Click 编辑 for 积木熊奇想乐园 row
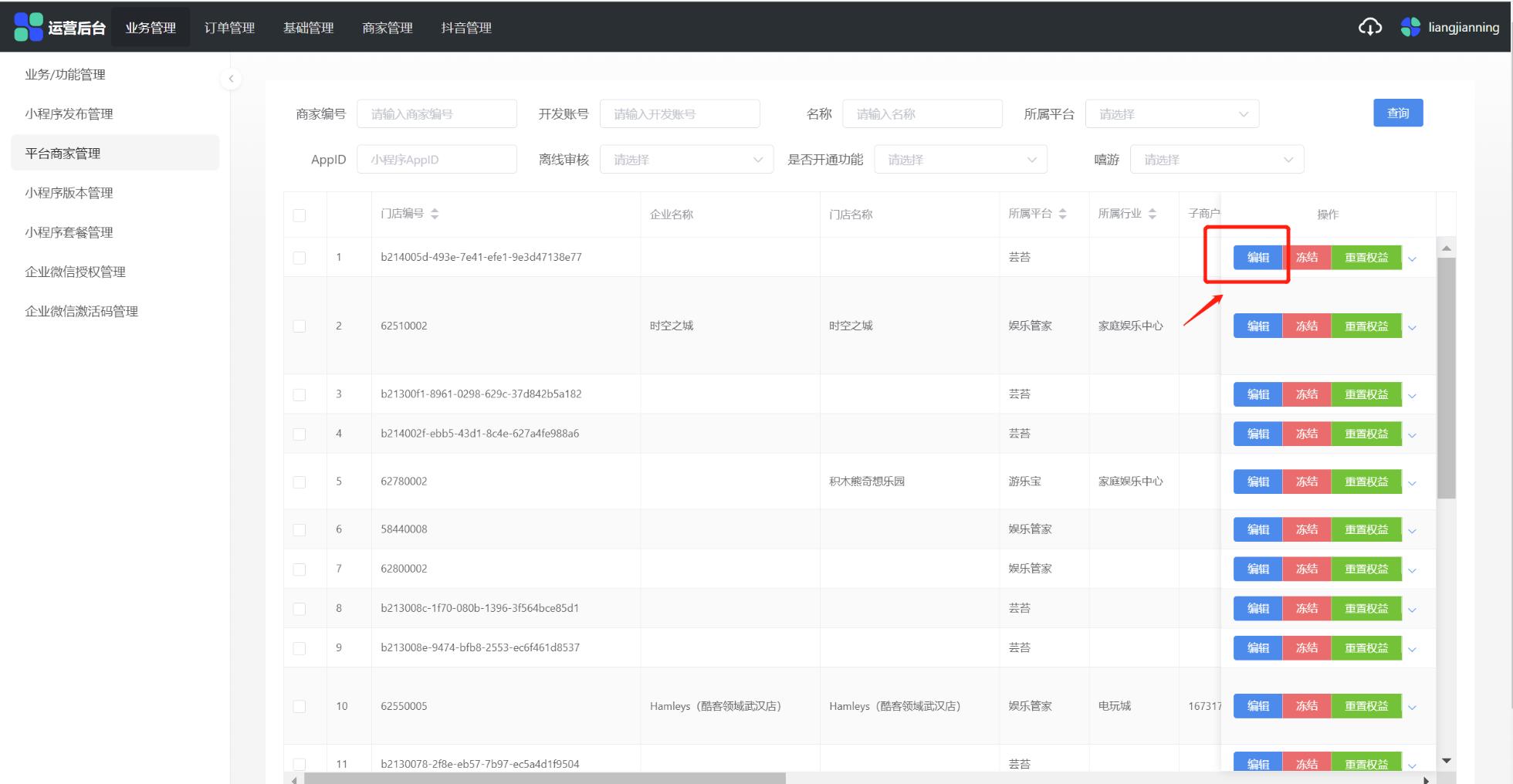The image size is (1513, 784). [1257, 482]
